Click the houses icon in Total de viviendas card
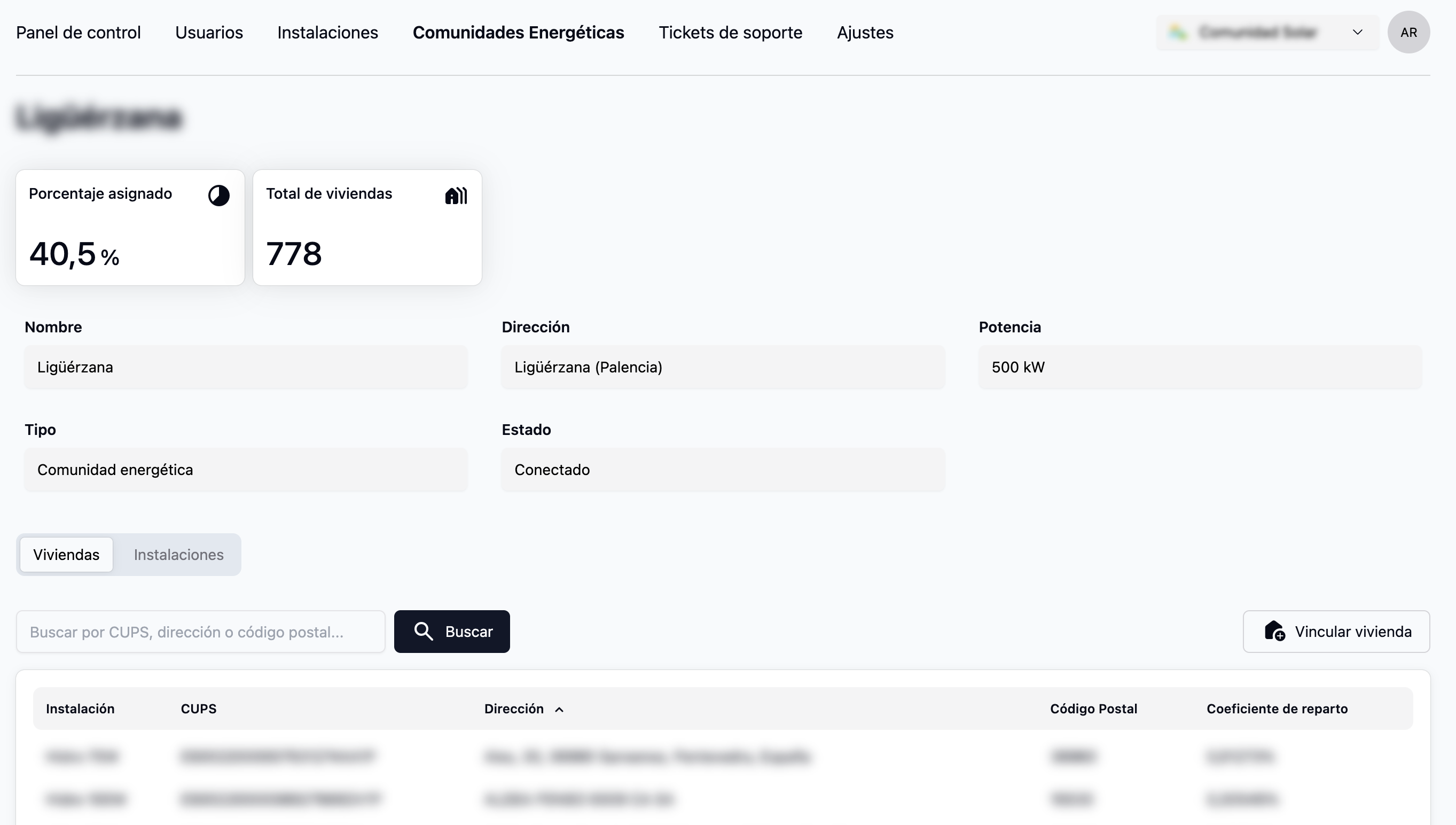 click(456, 196)
